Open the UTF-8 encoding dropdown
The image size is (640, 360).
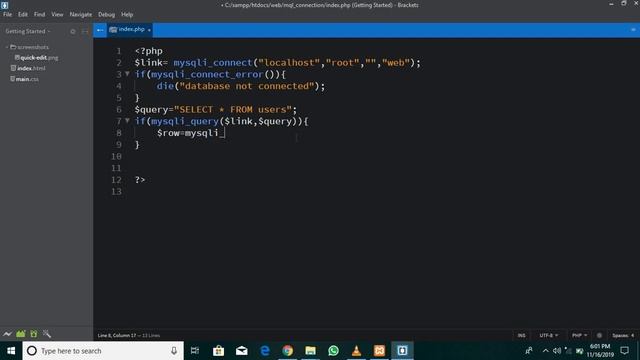point(549,336)
